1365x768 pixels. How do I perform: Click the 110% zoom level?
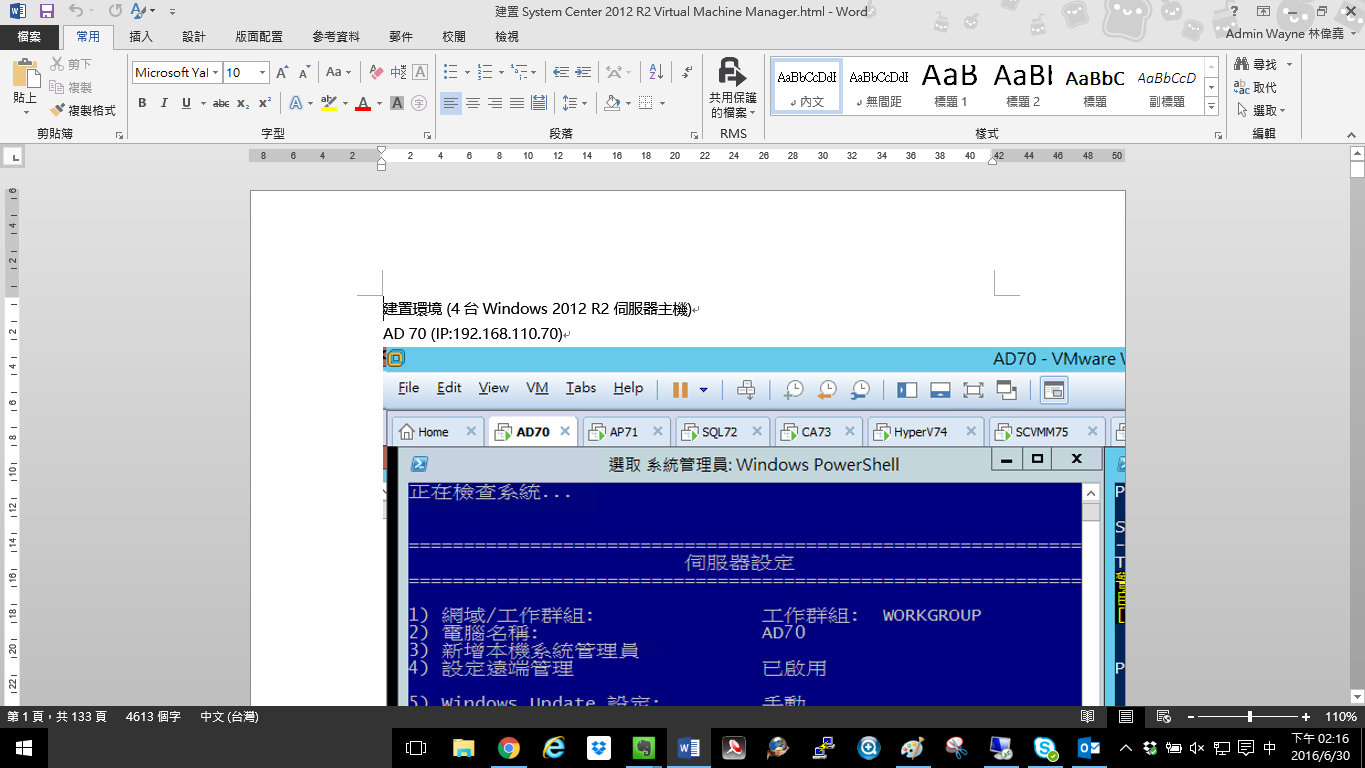pos(1340,717)
